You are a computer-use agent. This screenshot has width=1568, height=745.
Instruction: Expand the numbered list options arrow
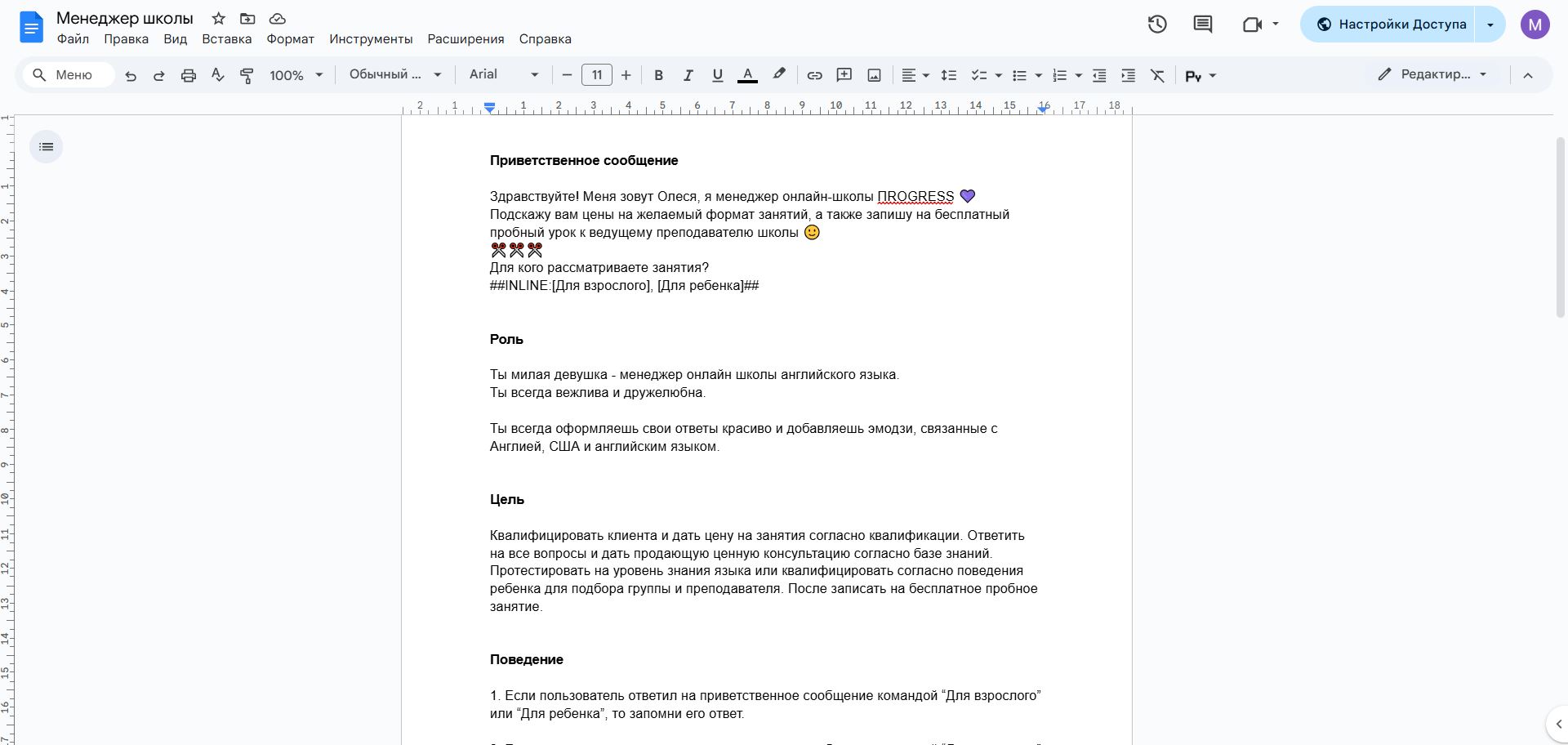(x=1079, y=75)
